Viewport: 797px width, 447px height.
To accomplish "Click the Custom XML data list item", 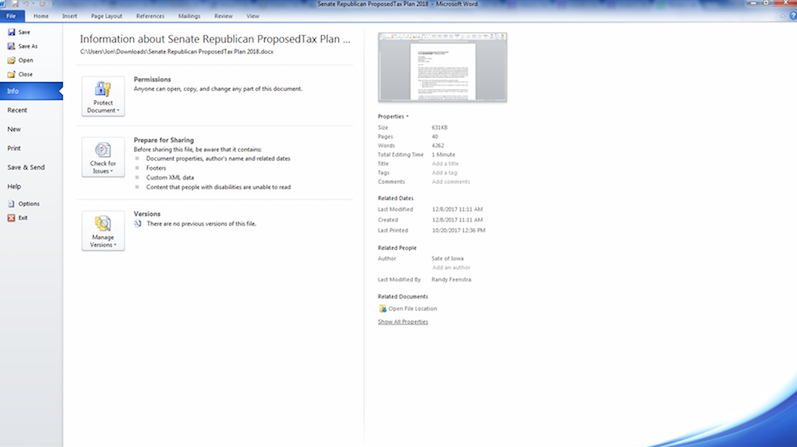I will pyautogui.click(x=170, y=177).
